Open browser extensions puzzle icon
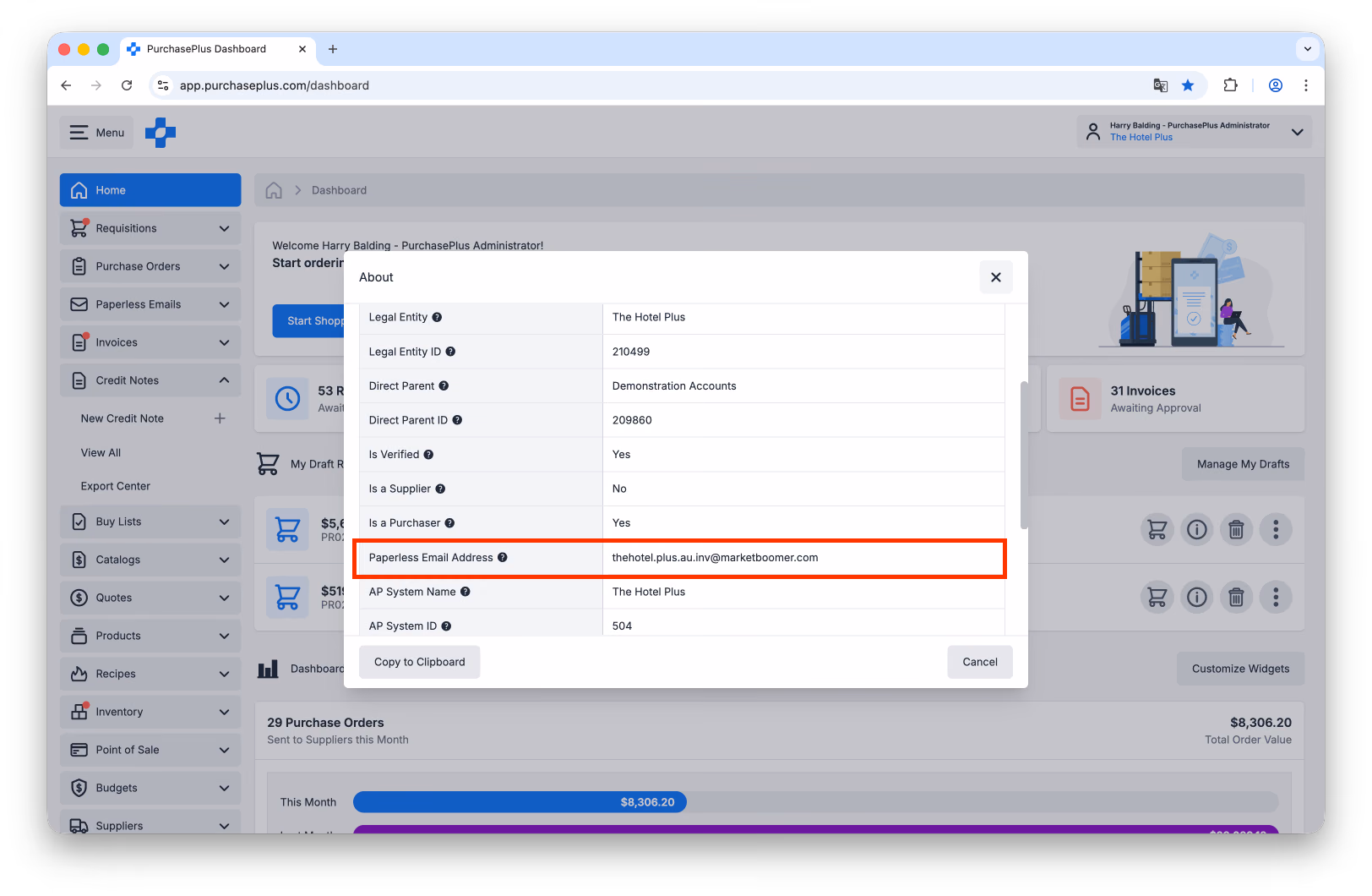The width and height of the screenshot is (1372, 896). point(1230,85)
